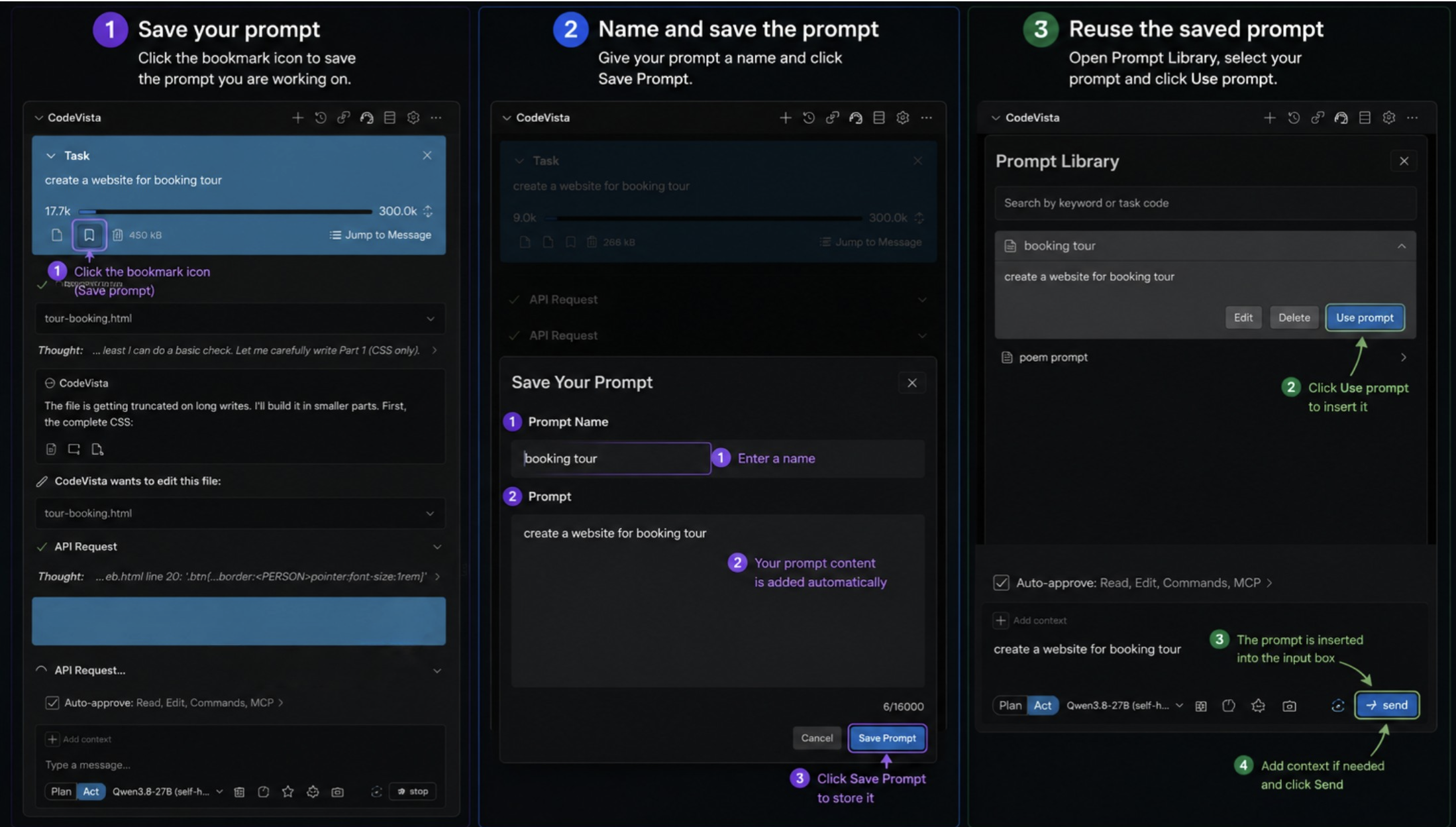
Task: Click Edit for booking tour prompt
Action: click(x=1243, y=317)
